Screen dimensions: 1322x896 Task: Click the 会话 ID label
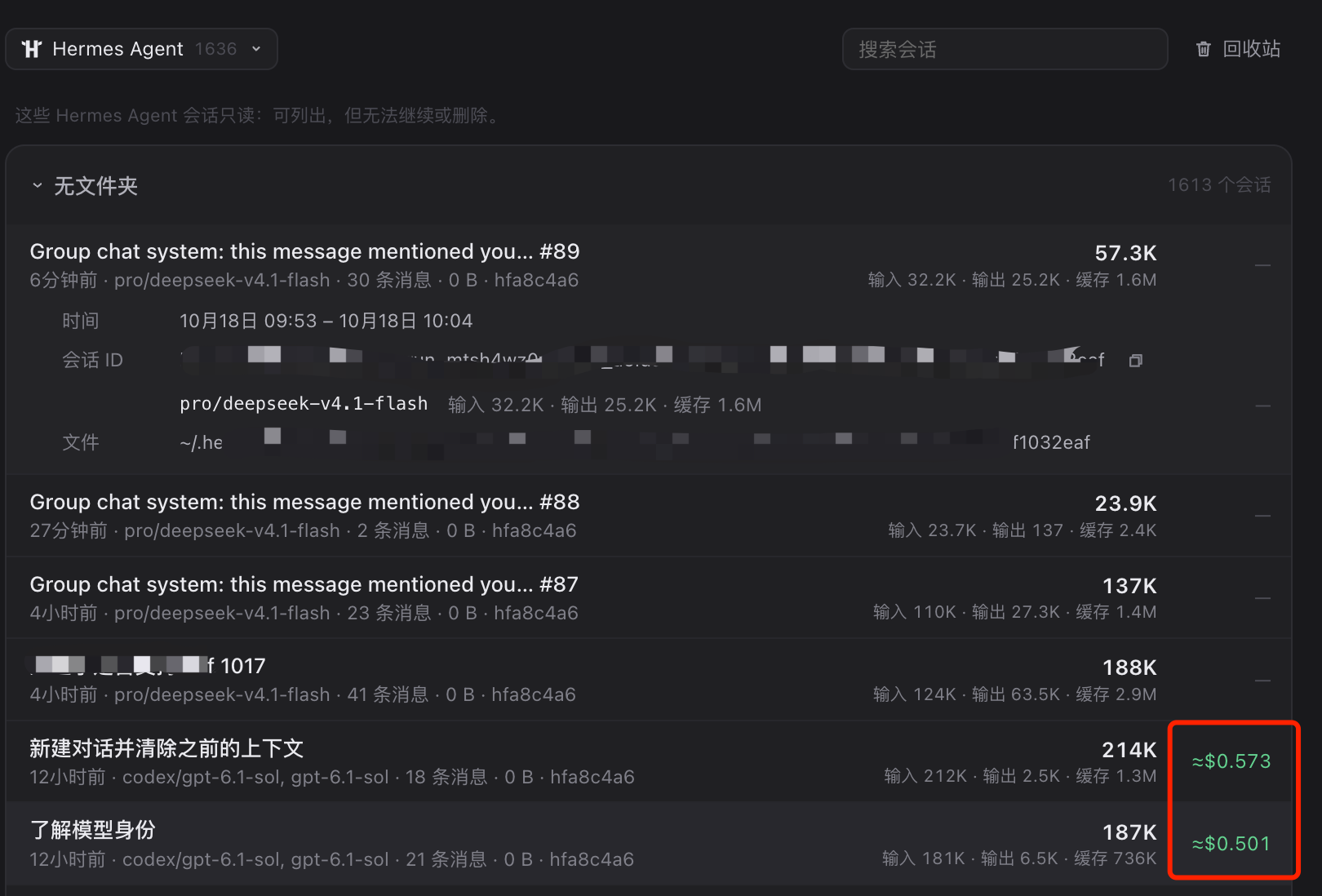92,360
